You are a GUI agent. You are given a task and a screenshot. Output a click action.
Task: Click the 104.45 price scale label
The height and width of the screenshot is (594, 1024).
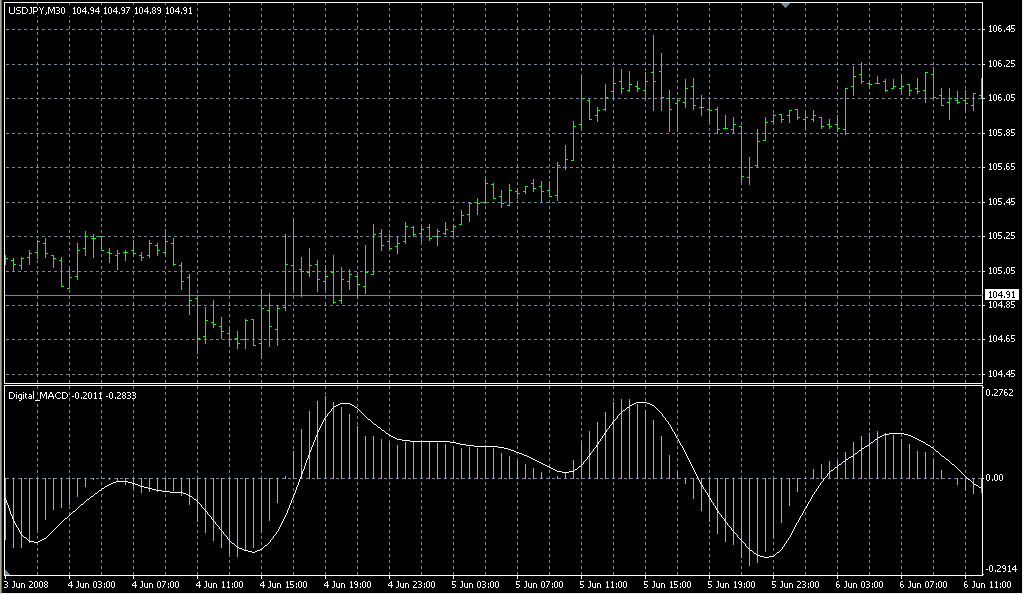pos(1001,374)
